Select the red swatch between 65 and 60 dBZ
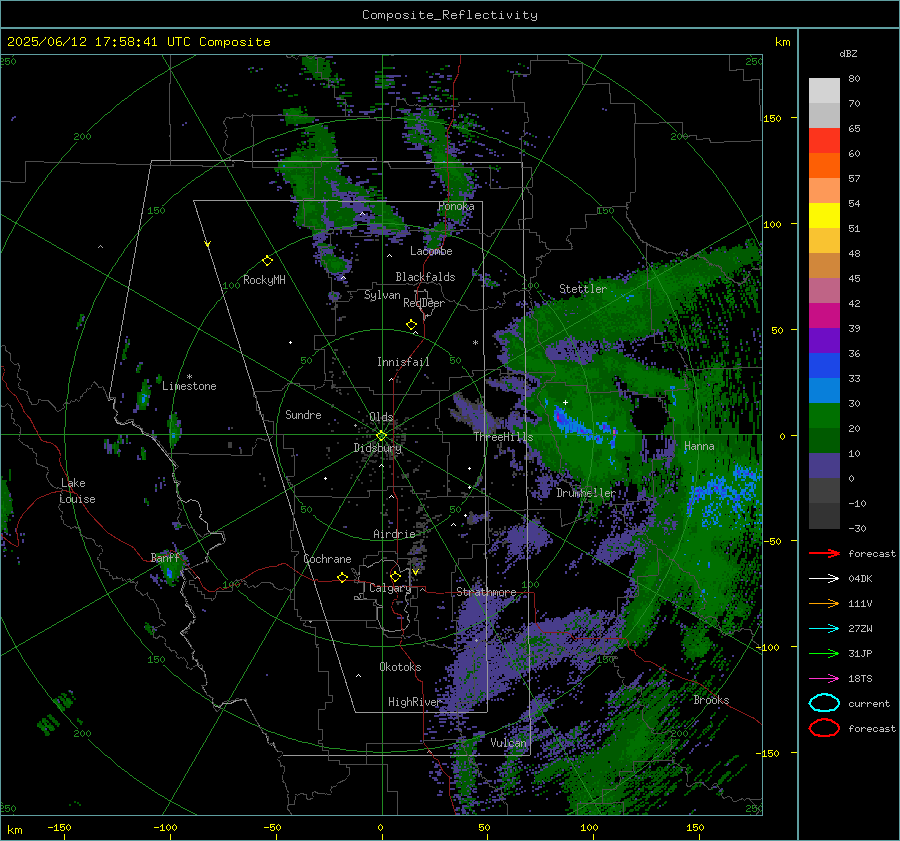 (824, 141)
